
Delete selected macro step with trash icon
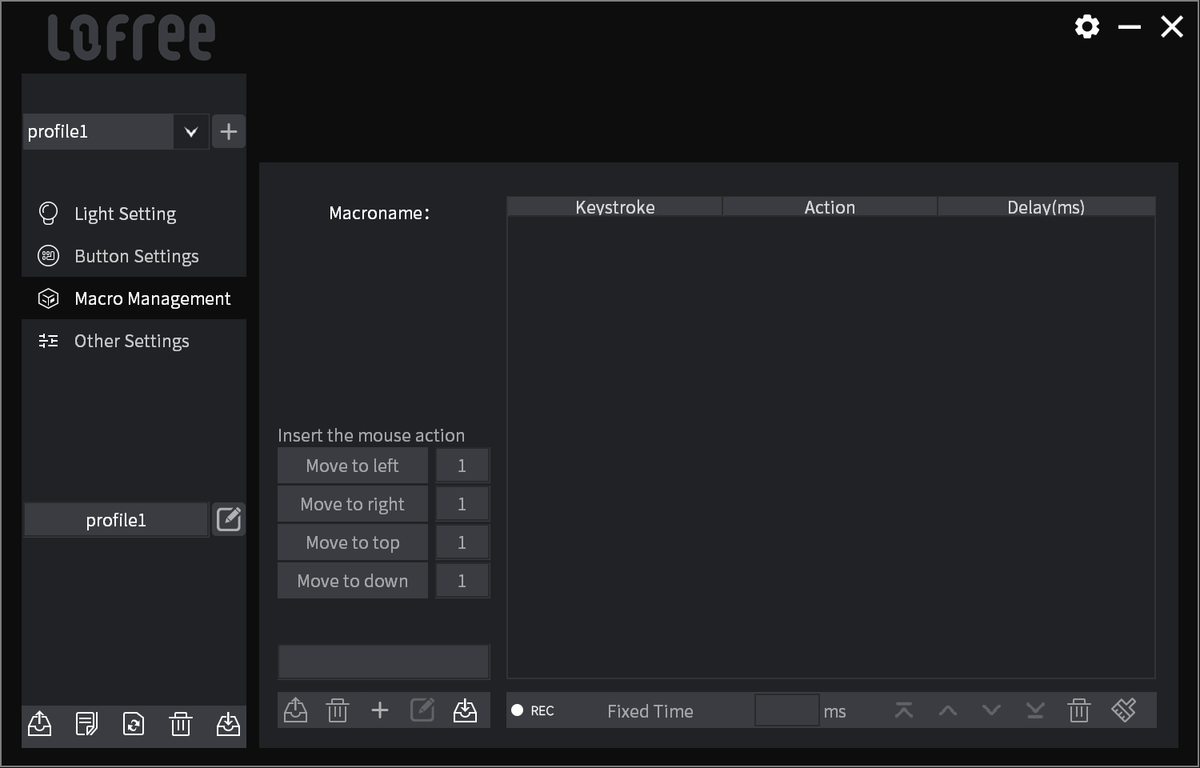point(1079,711)
